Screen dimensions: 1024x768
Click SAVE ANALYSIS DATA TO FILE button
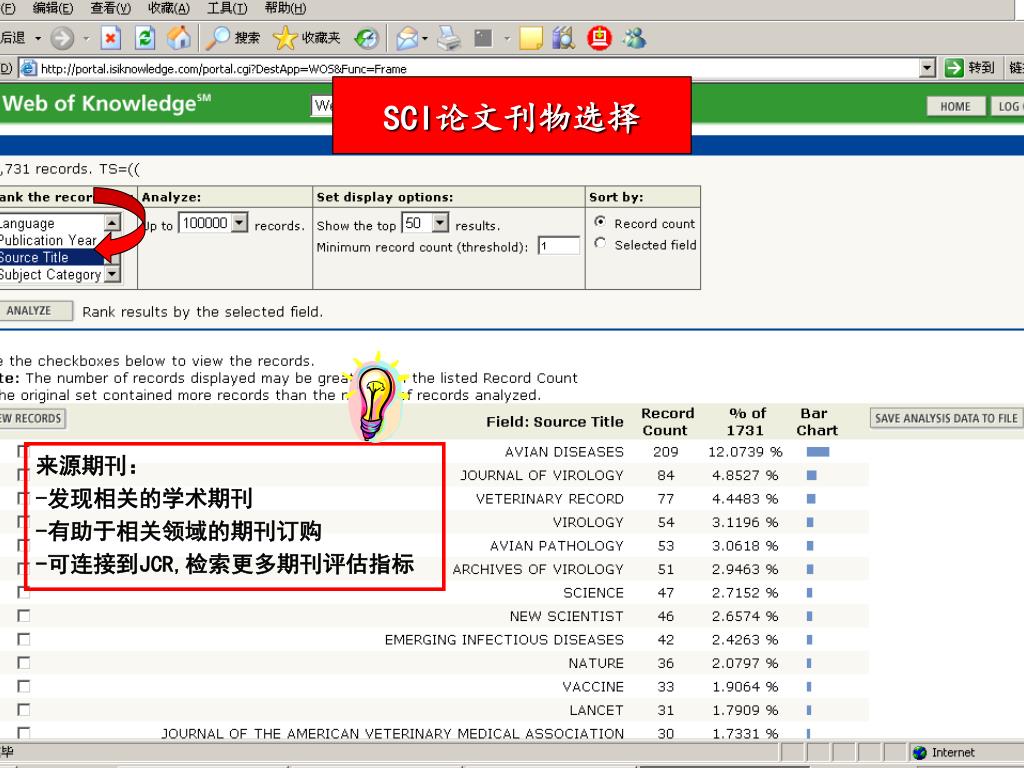pyautogui.click(x=946, y=419)
